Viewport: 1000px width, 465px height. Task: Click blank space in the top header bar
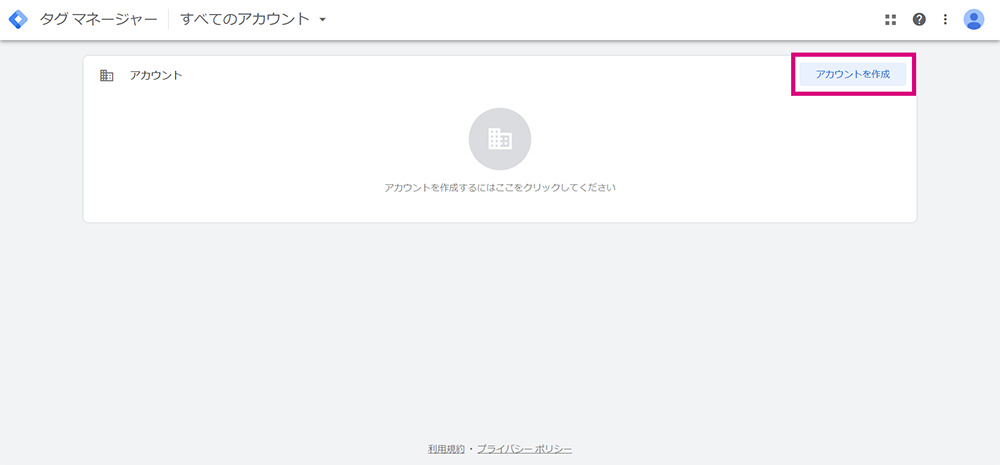click(574, 20)
